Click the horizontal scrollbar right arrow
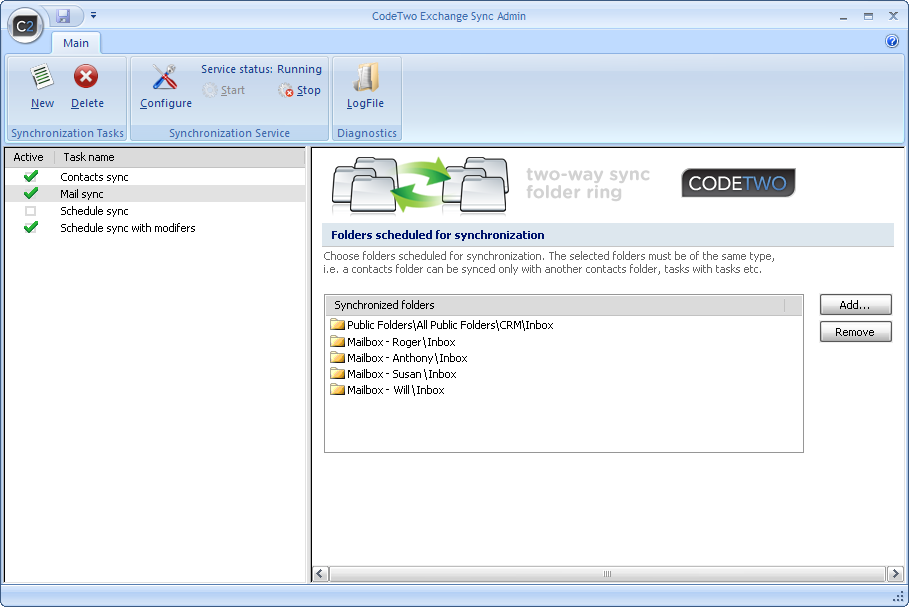 tap(895, 574)
